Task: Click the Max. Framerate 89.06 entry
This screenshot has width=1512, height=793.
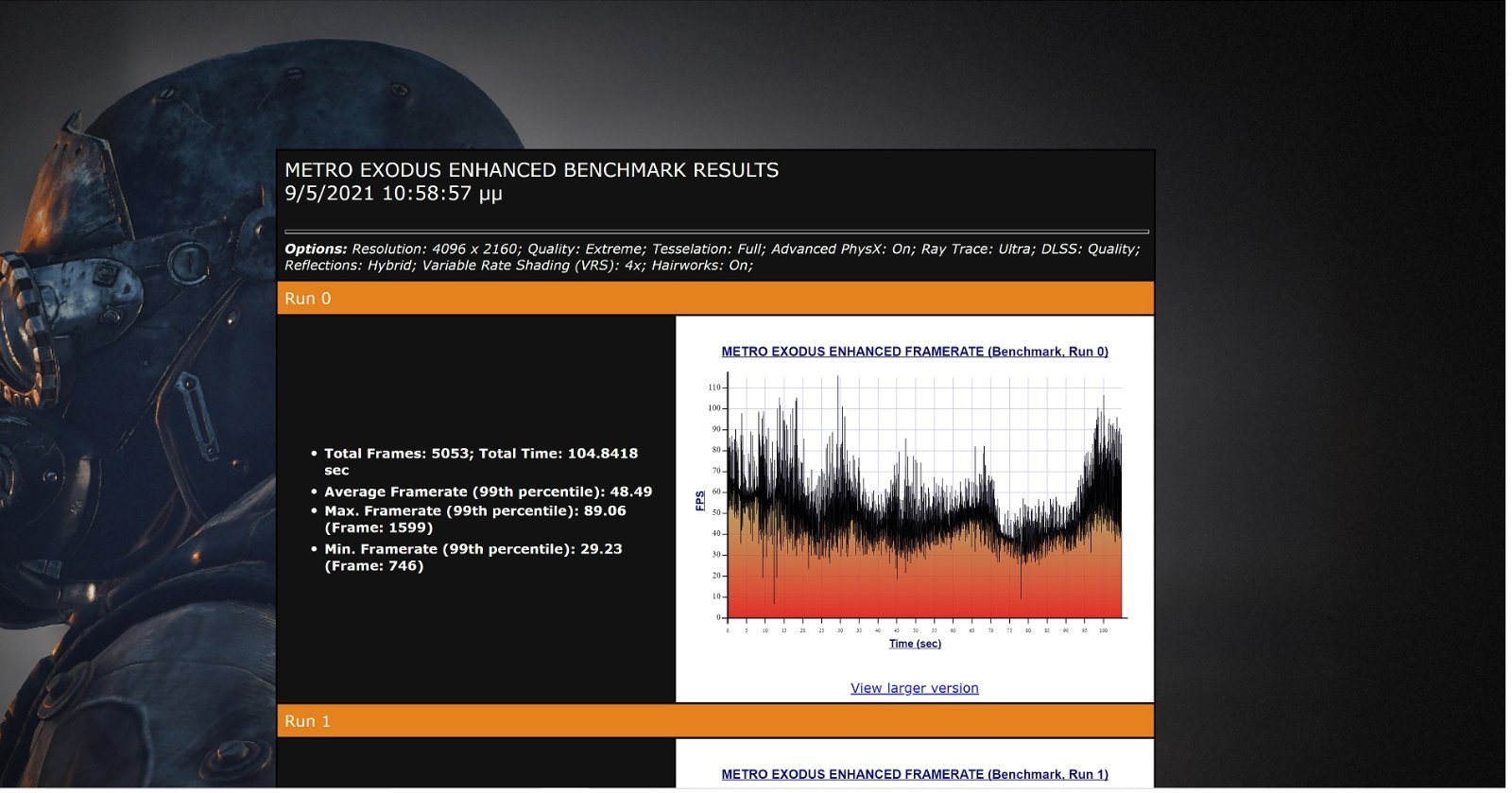Action: tap(475, 519)
